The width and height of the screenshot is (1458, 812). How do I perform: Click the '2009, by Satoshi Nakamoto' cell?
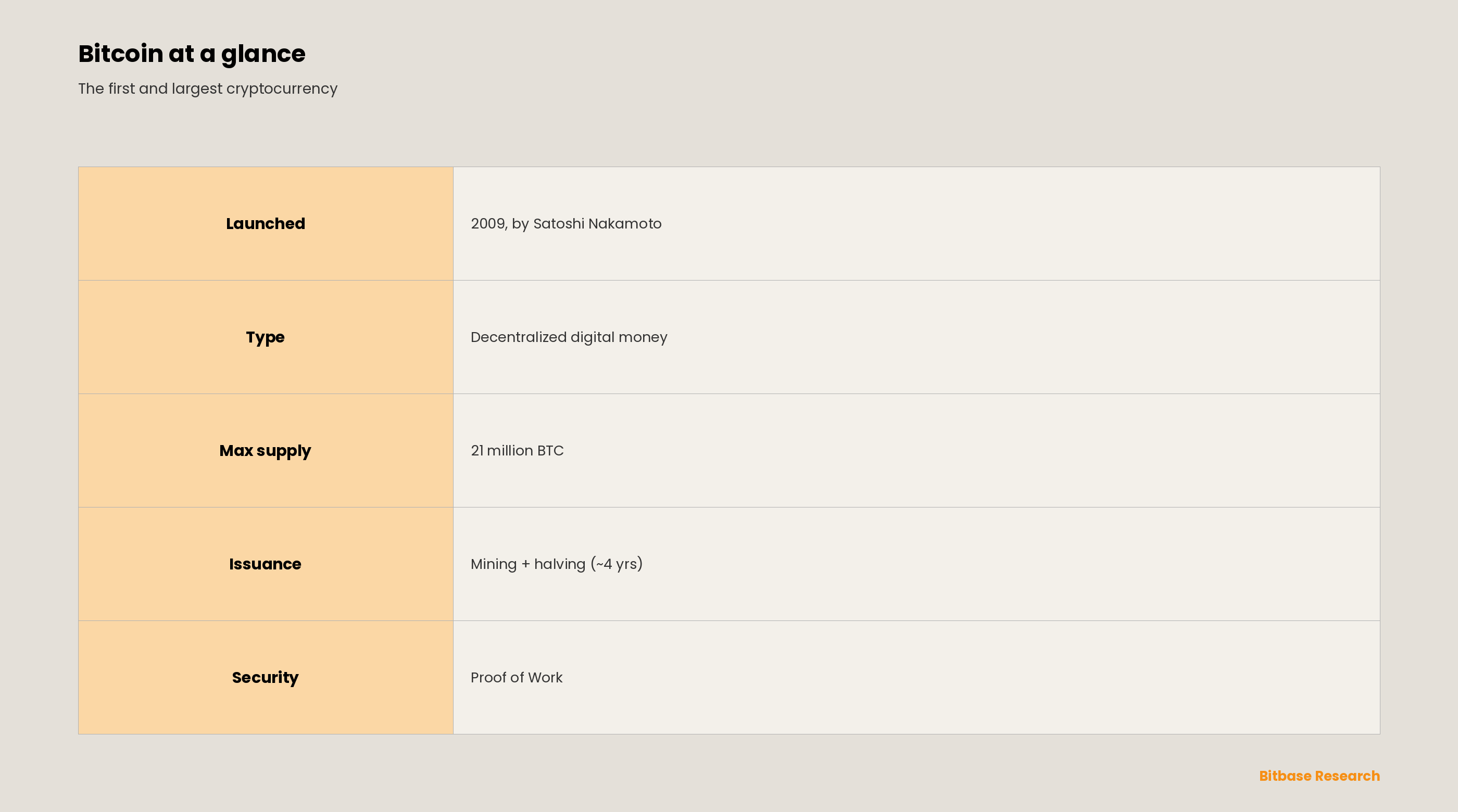point(916,223)
